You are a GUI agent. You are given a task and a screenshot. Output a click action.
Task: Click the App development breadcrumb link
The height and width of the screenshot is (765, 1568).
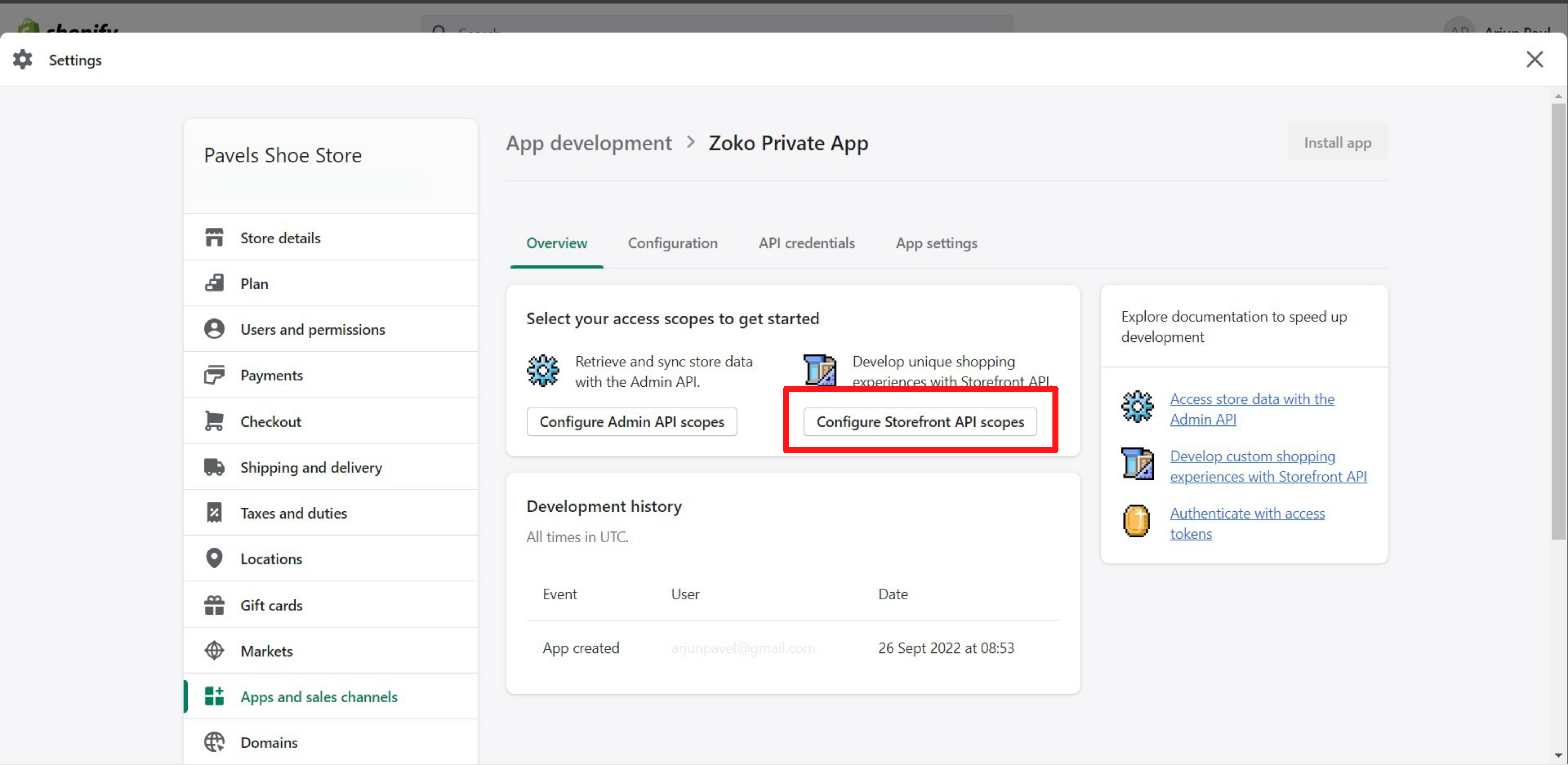pos(588,143)
